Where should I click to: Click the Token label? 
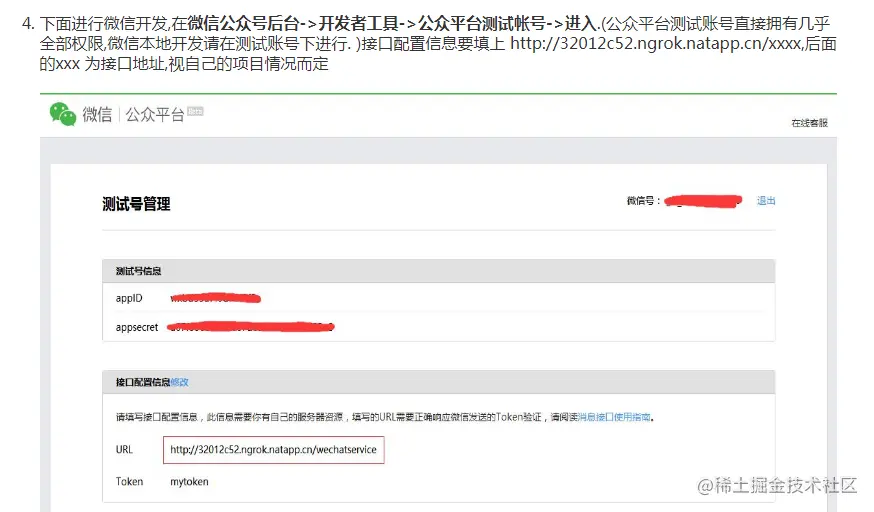tap(129, 481)
